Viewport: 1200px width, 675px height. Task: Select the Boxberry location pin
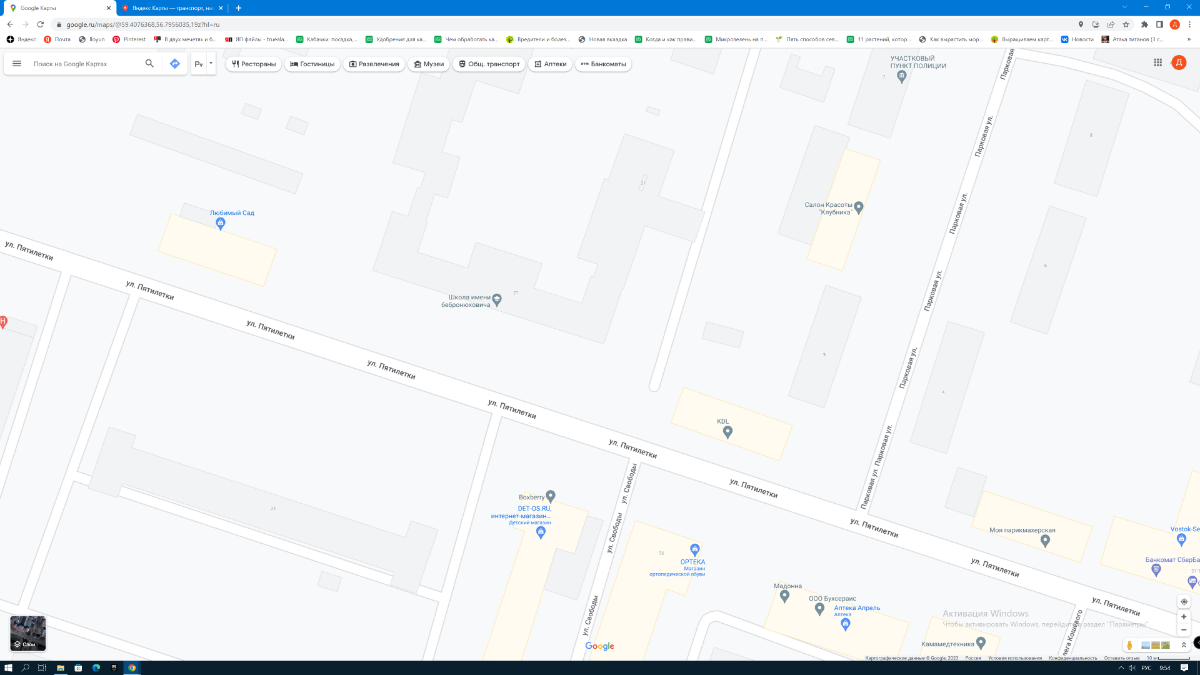point(550,496)
